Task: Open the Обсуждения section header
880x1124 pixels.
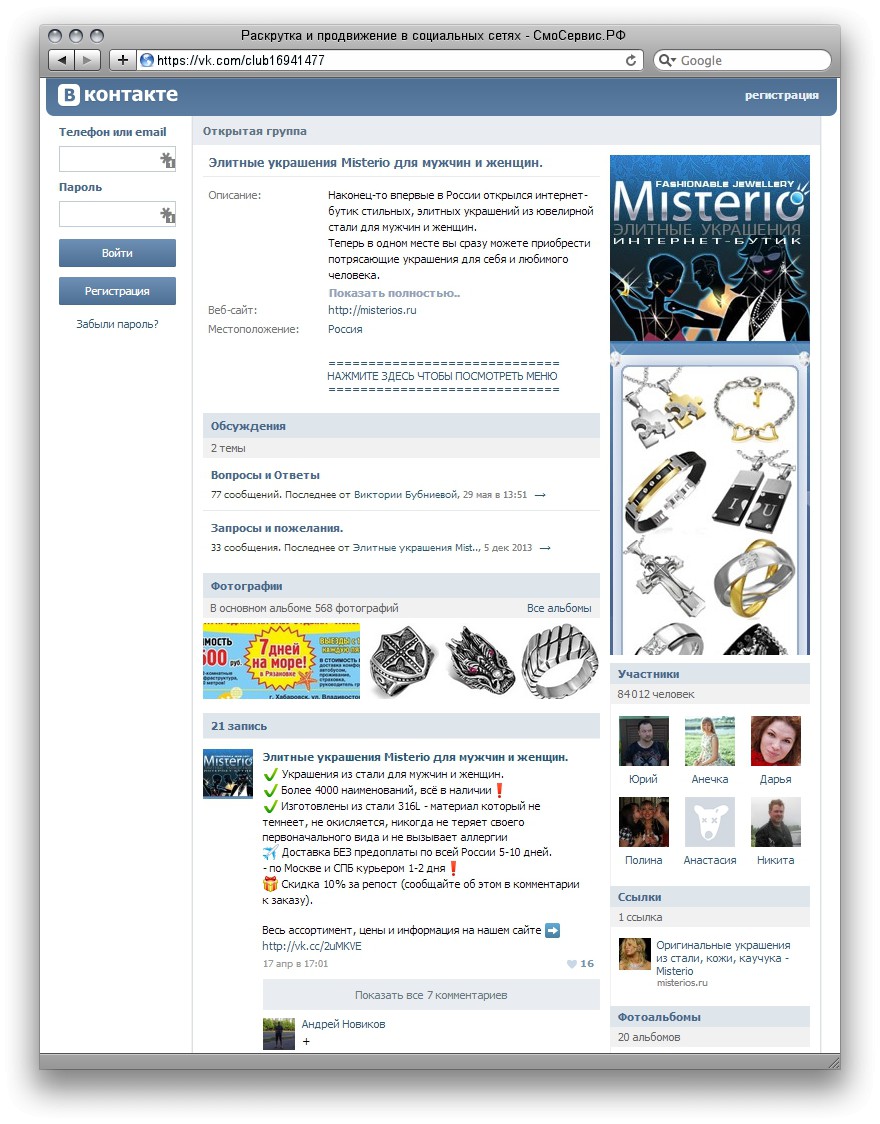Action: coord(401,426)
